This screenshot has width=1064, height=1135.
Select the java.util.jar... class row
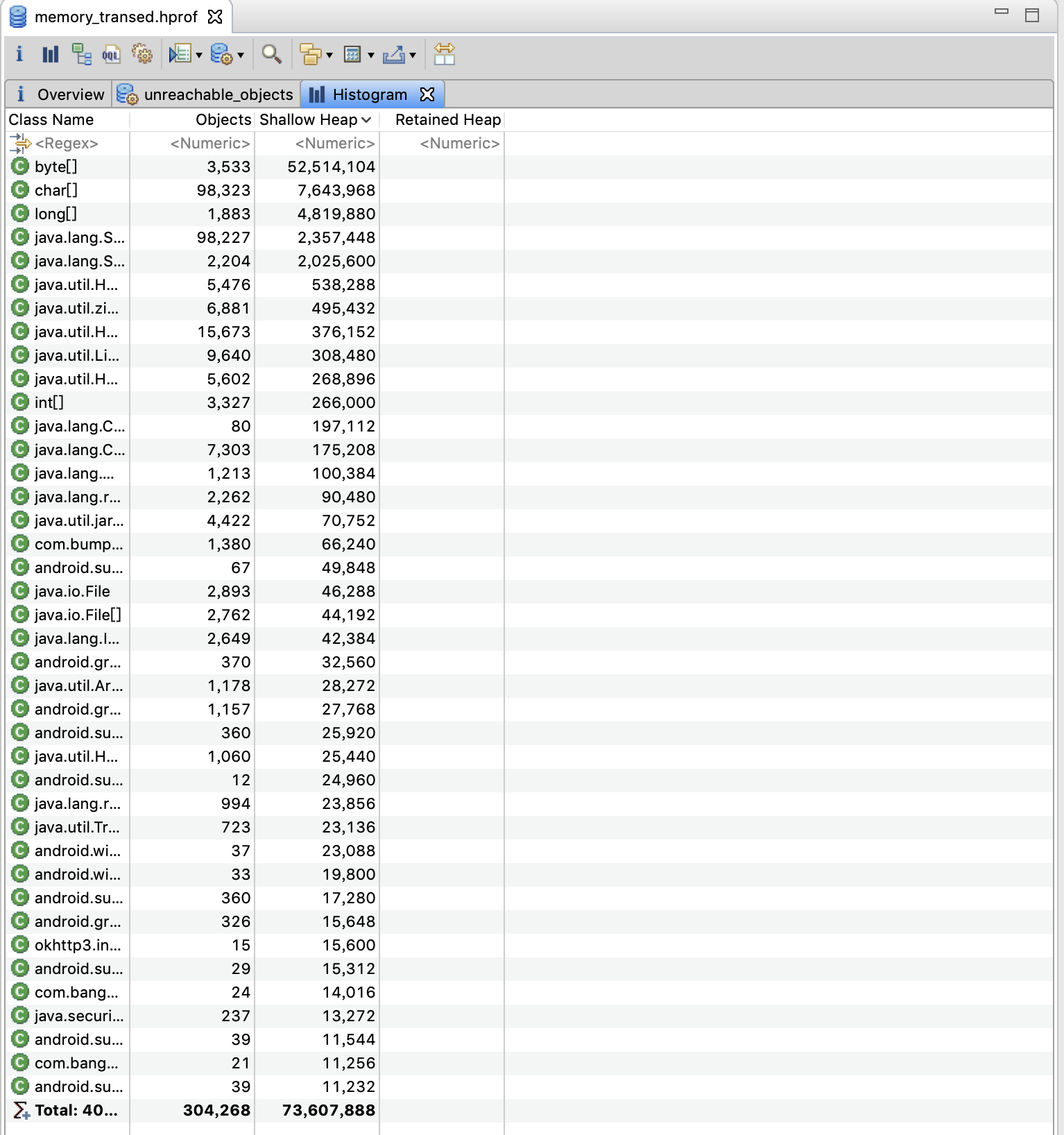point(529,520)
